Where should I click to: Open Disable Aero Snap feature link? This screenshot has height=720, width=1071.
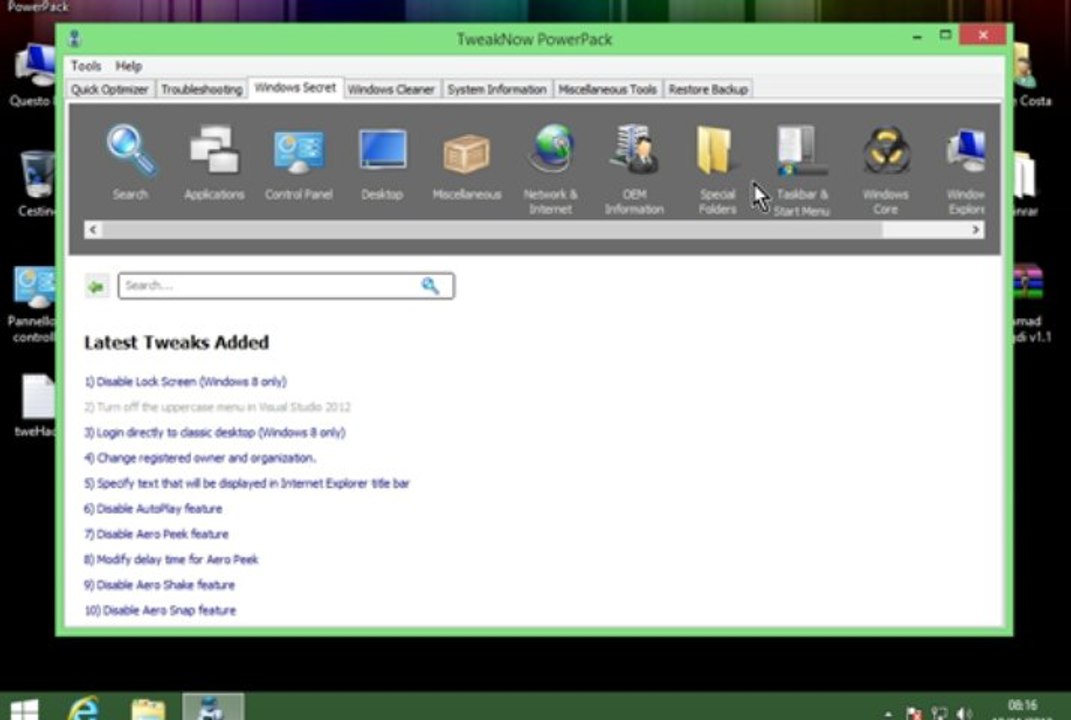pyautogui.click(x=160, y=611)
